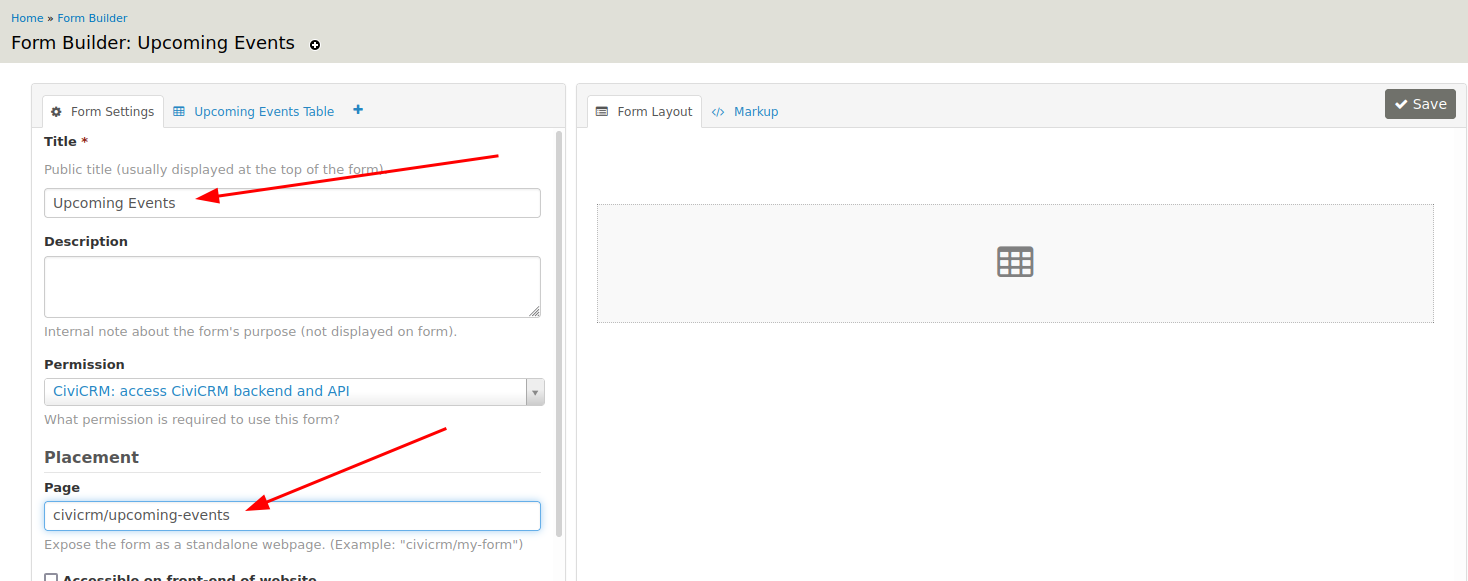This screenshot has height=581, width=1468.
Task: Click the gear icon on Form Settings
Action: (x=56, y=112)
